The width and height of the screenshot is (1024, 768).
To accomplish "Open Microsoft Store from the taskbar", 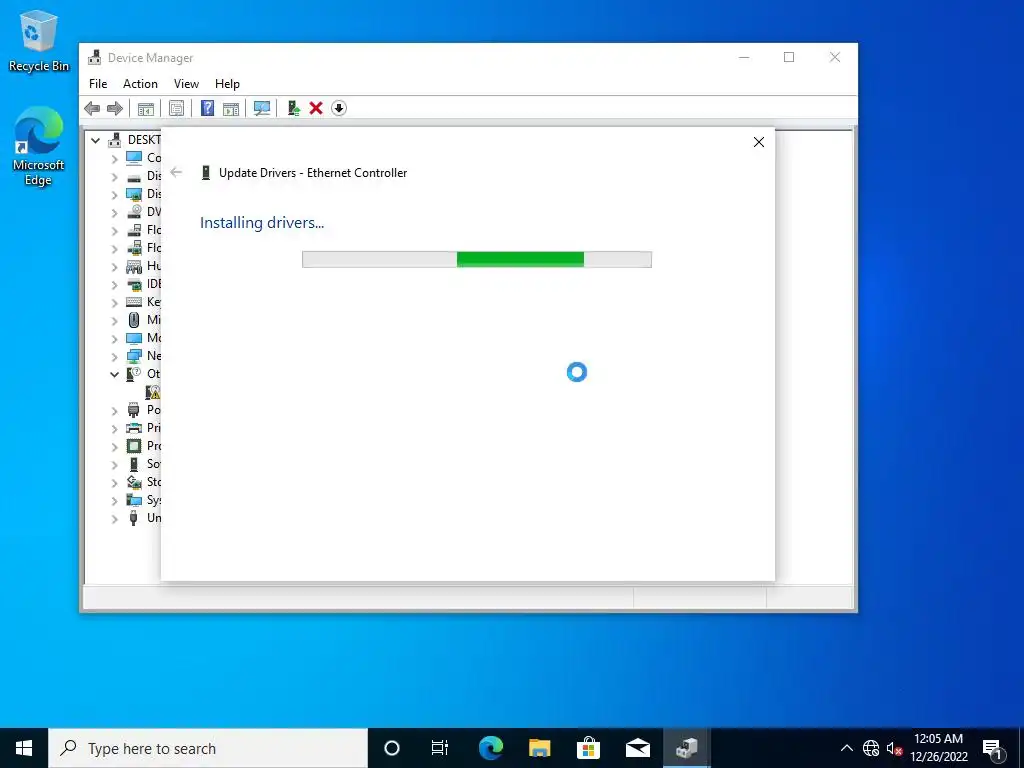I will (588, 748).
